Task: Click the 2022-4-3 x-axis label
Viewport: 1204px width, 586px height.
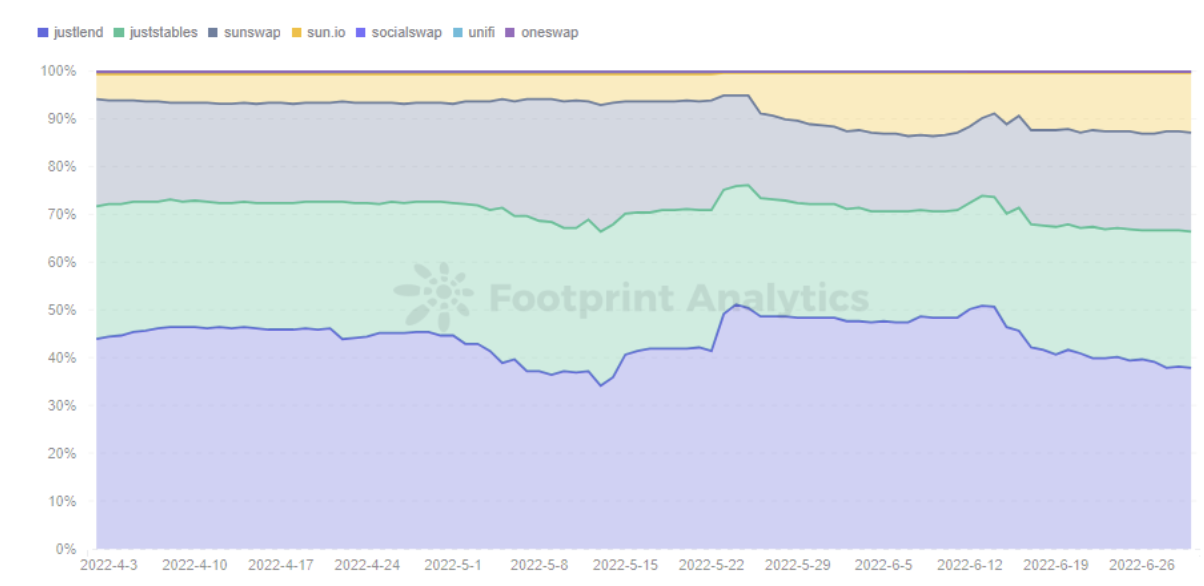Action: point(112,564)
